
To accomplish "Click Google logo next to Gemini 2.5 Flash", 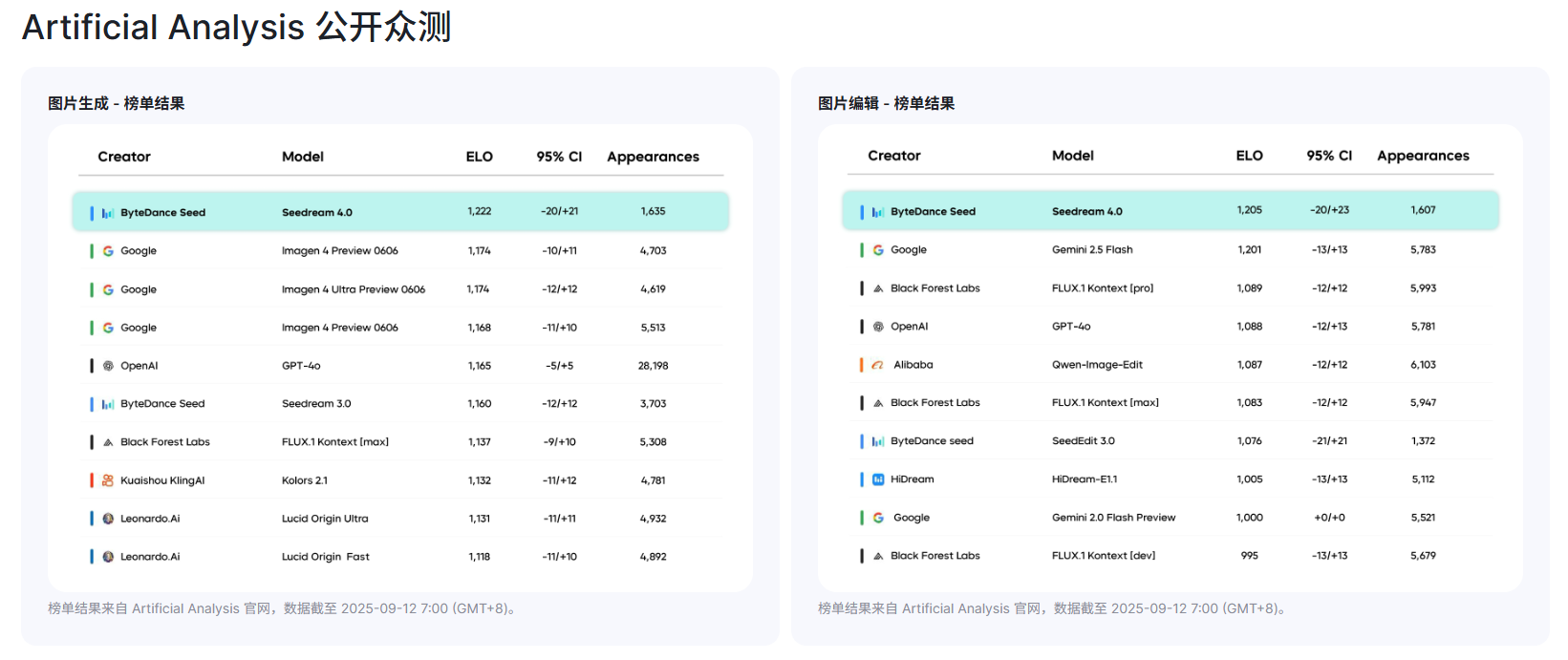I will [878, 250].
